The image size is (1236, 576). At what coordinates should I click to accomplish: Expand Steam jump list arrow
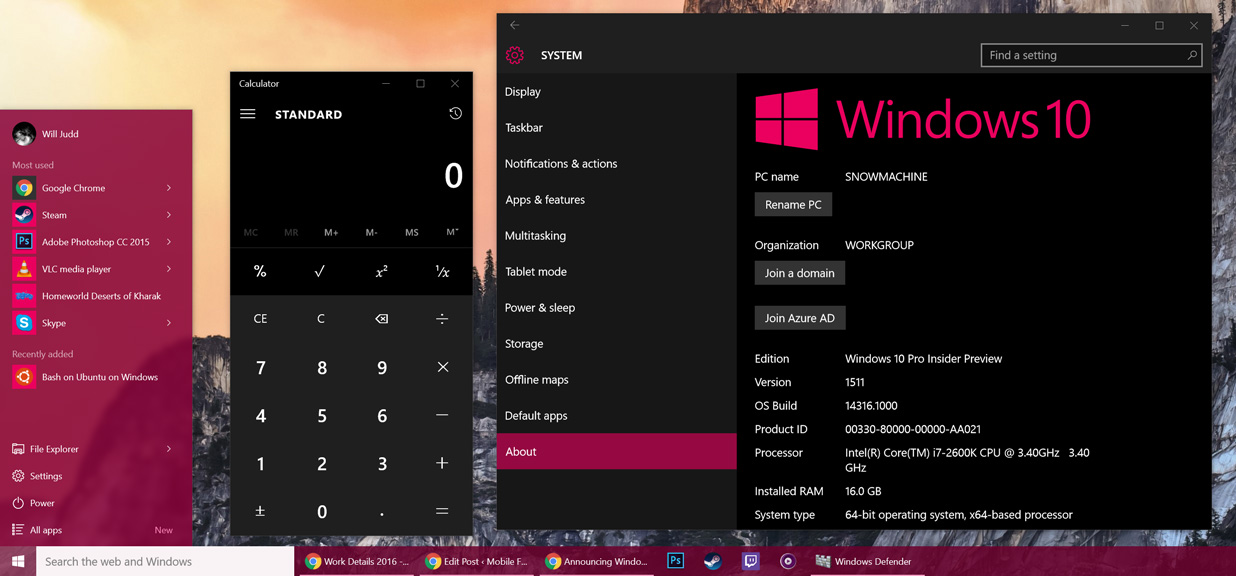169,215
